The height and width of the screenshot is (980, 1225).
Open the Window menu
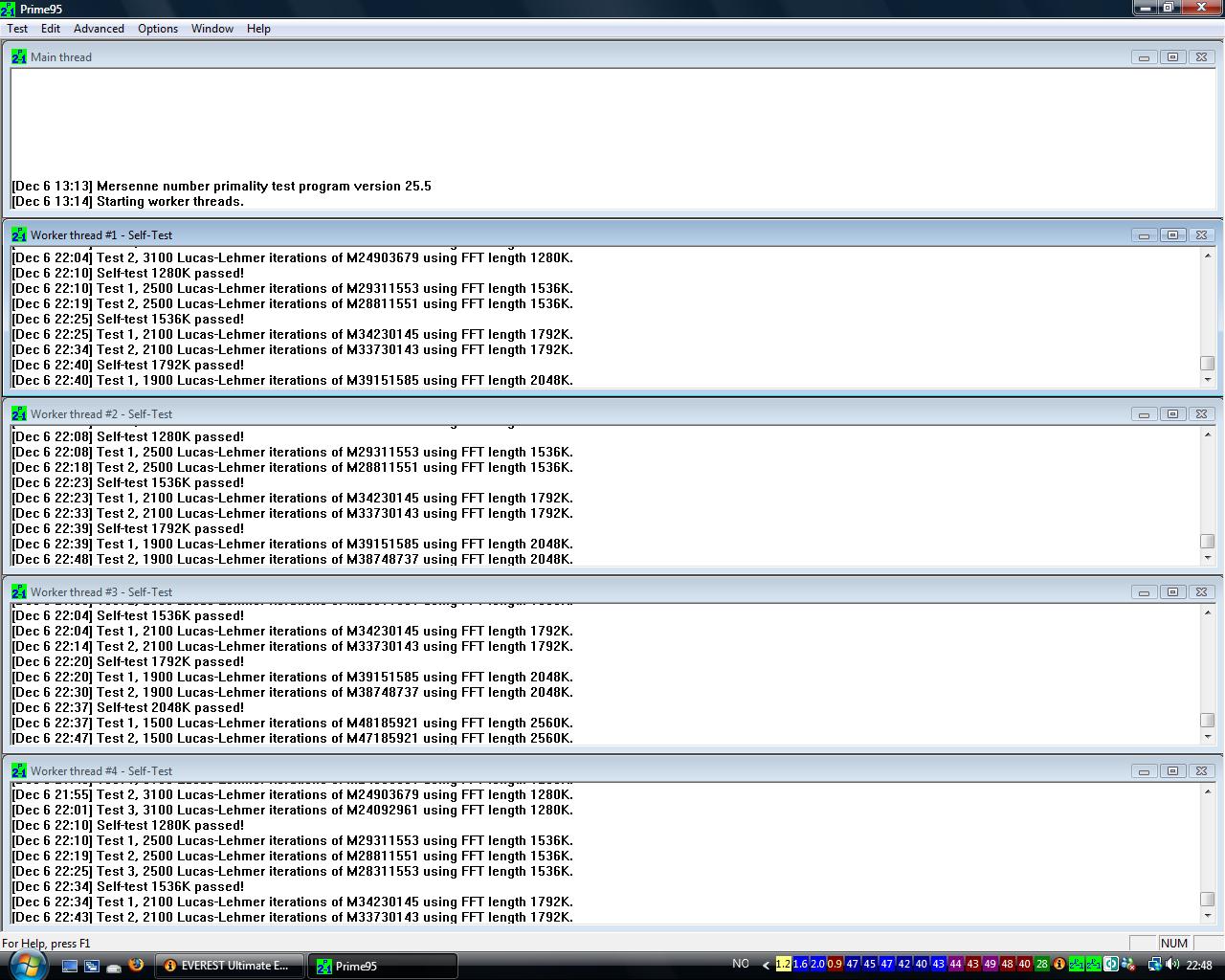(x=212, y=29)
